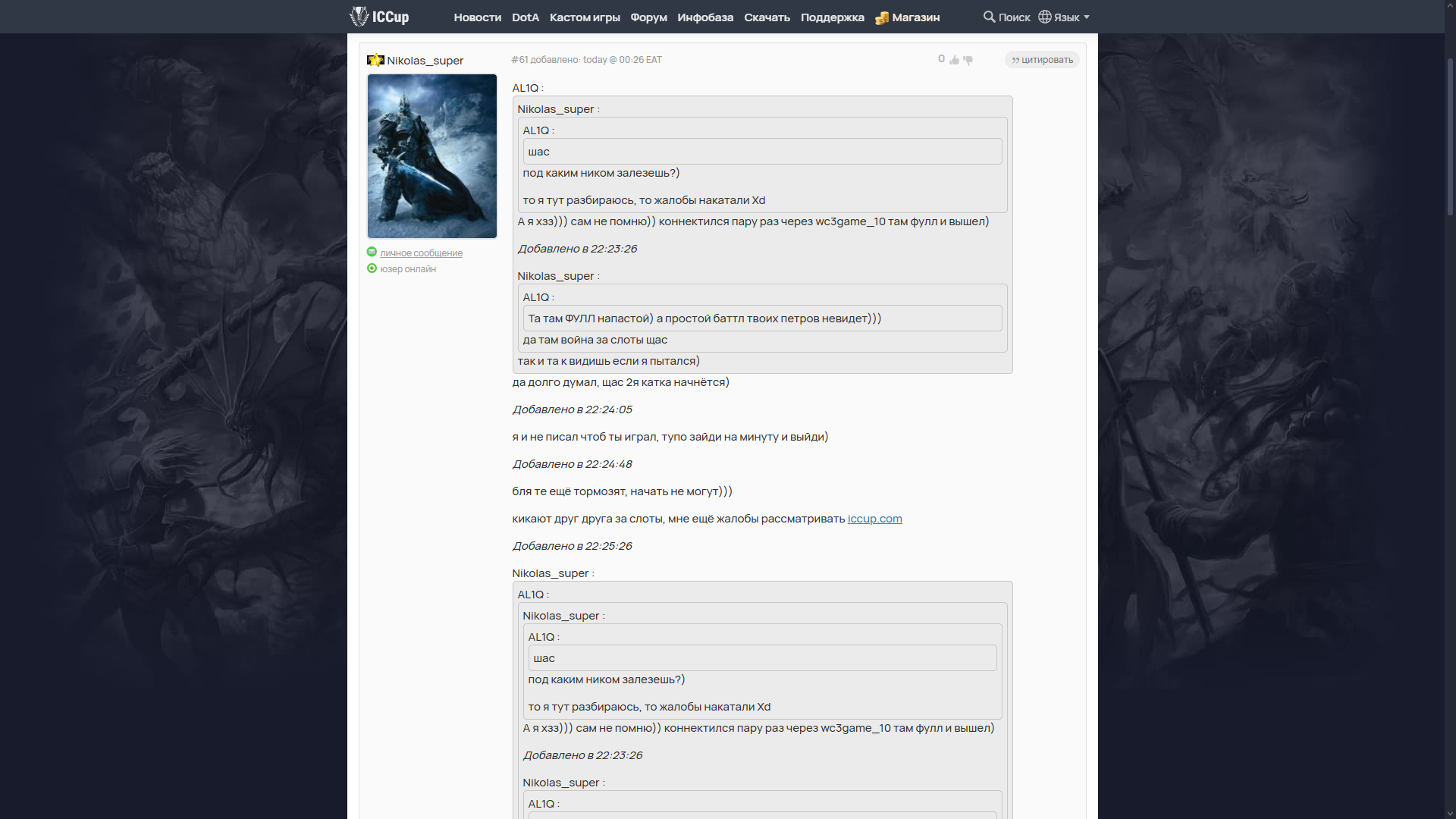1456x819 pixels.
Task: Open the Кастом игры menu
Action: (x=585, y=17)
